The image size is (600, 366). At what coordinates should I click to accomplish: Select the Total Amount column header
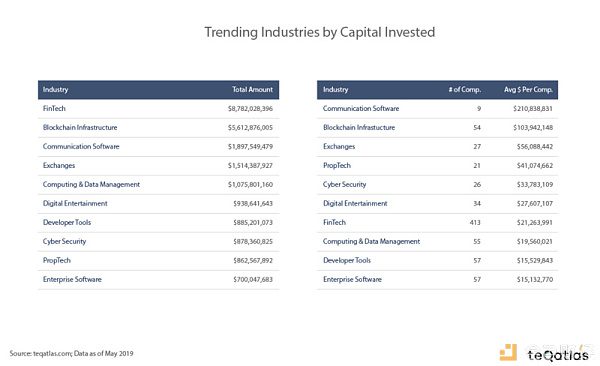tap(253, 90)
